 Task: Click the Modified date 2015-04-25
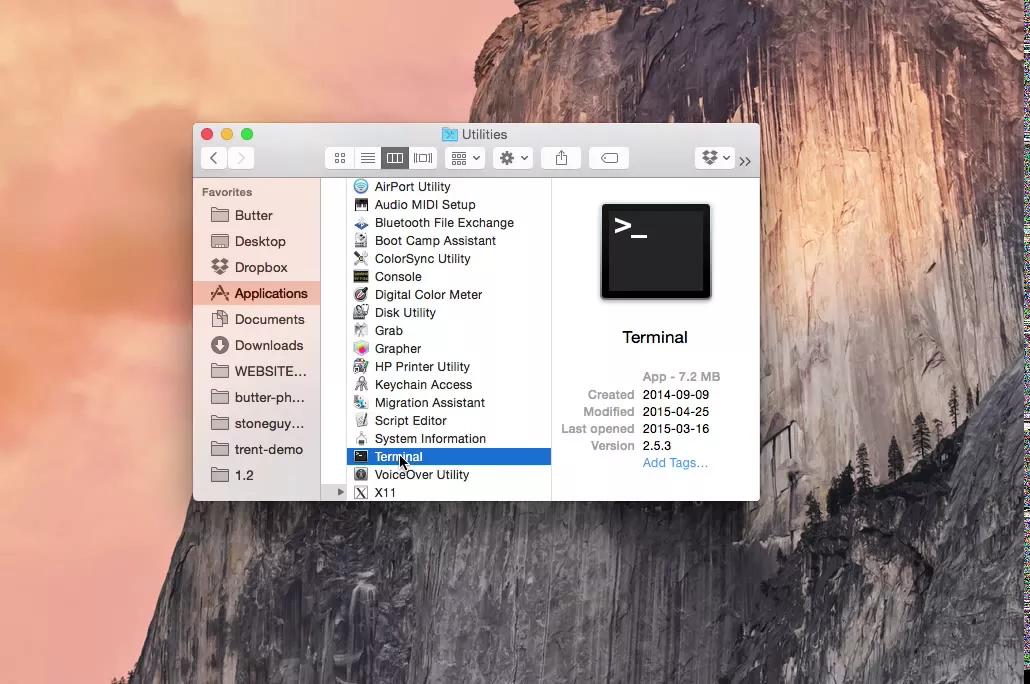pos(676,411)
